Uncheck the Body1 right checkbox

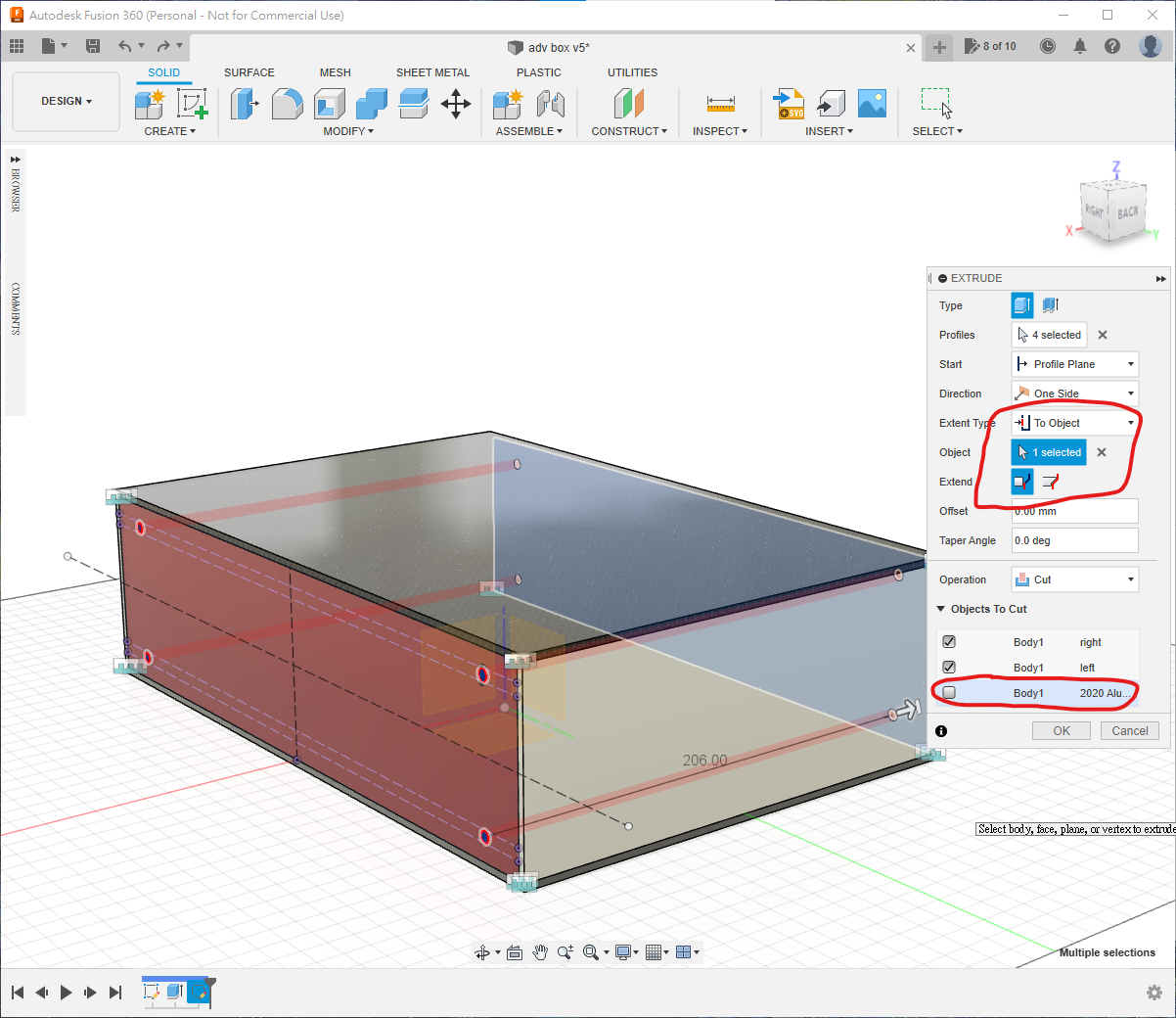click(x=949, y=642)
